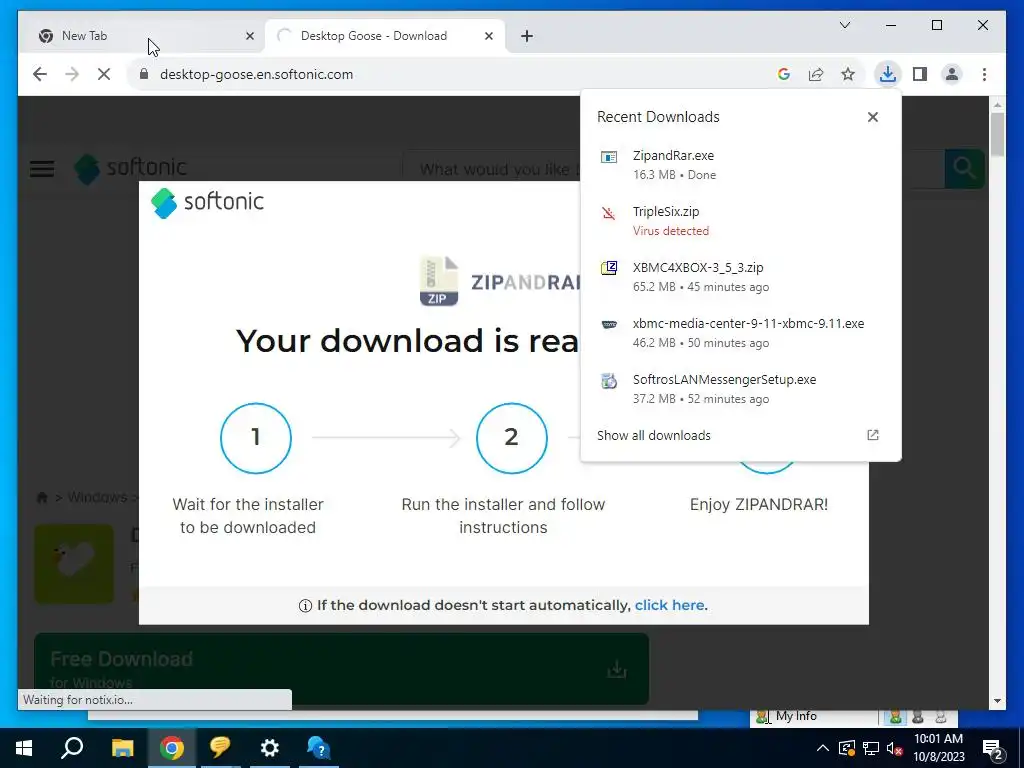This screenshot has width=1024, height=768.
Task: Click the Chrome taskbar icon
Action: [x=171, y=748]
